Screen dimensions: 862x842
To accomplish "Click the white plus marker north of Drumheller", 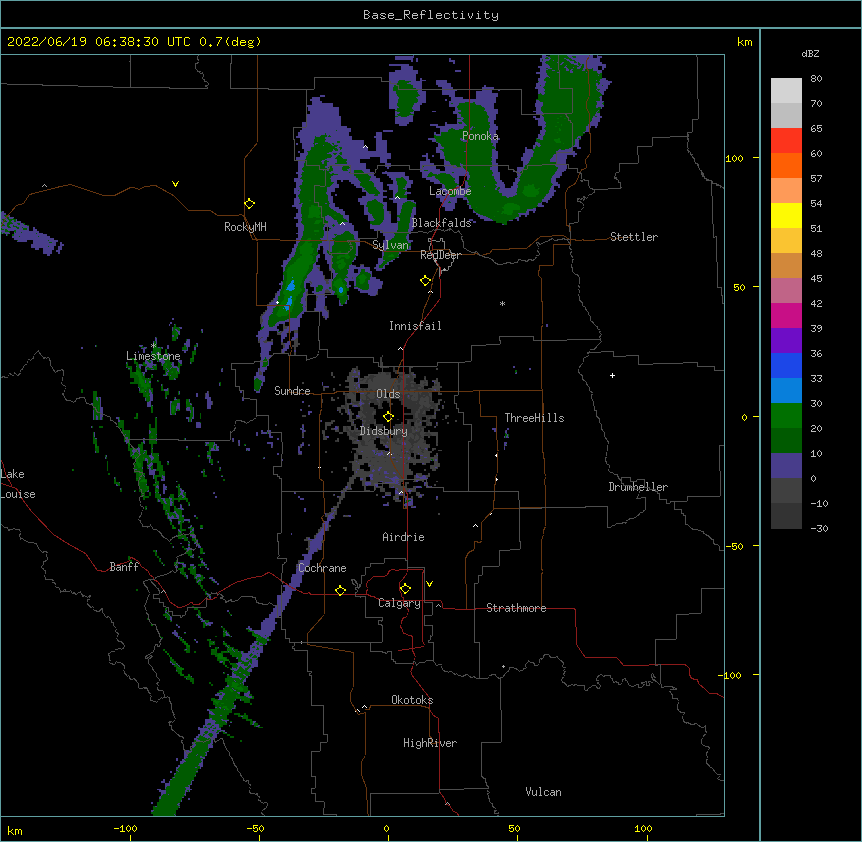I will [612, 375].
